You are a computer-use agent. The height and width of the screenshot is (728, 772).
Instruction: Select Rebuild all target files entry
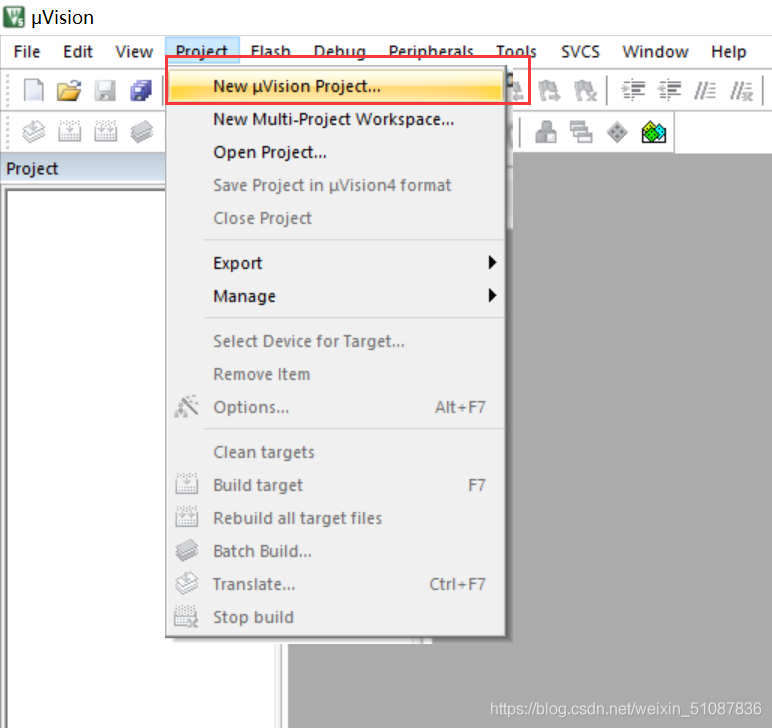coord(335,518)
